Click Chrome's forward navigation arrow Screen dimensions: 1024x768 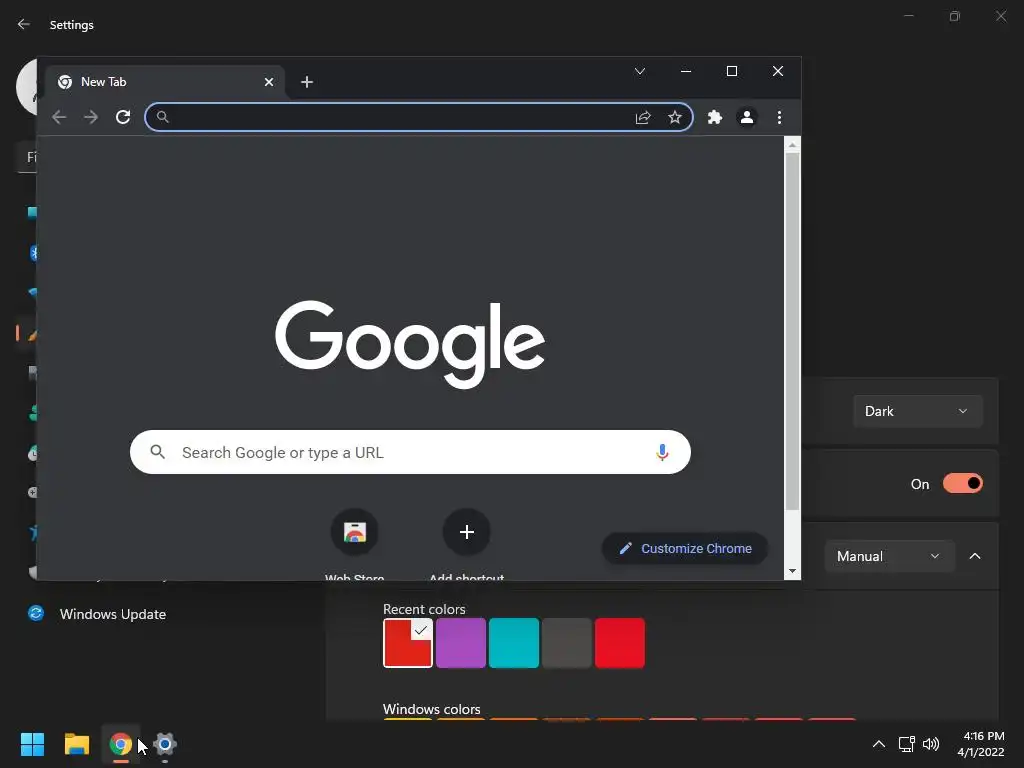tap(91, 117)
